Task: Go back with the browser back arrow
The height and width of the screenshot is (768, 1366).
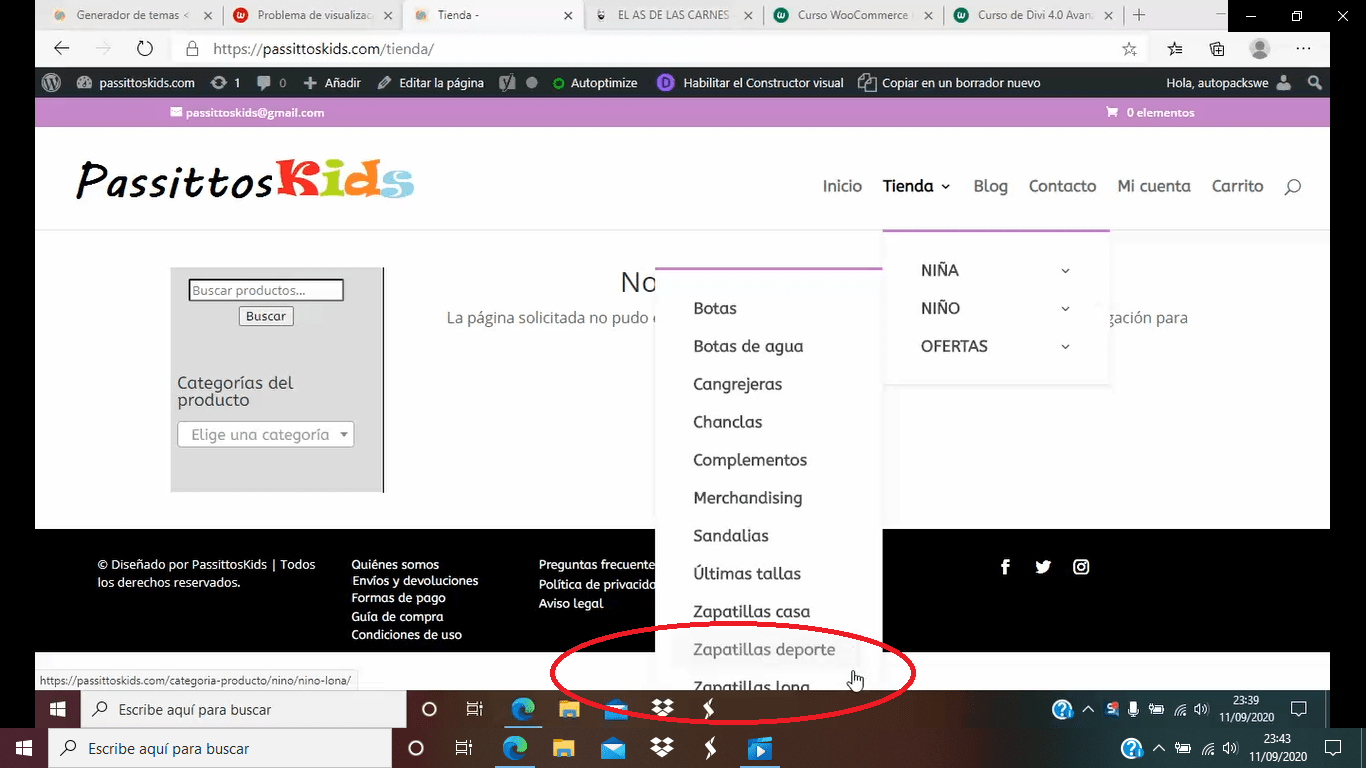Action: (x=62, y=48)
